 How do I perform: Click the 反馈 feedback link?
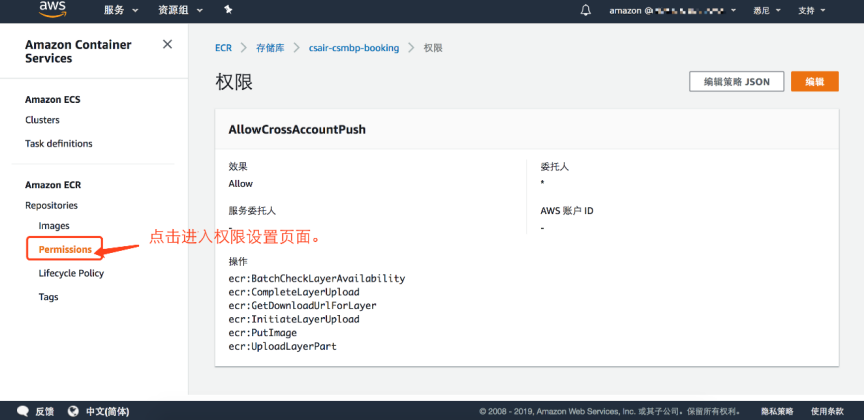[x=45, y=411]
